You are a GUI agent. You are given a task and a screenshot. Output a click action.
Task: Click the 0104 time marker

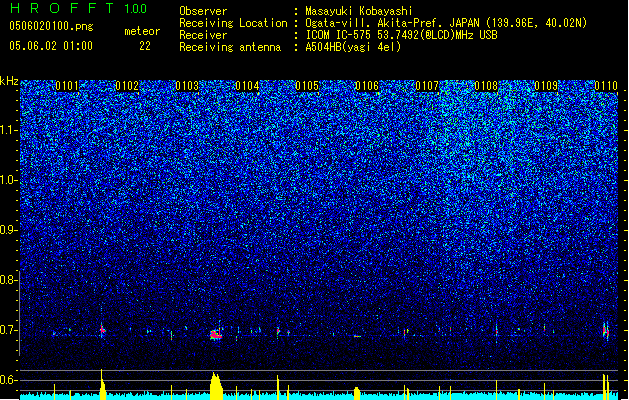[x=247, y=86]
